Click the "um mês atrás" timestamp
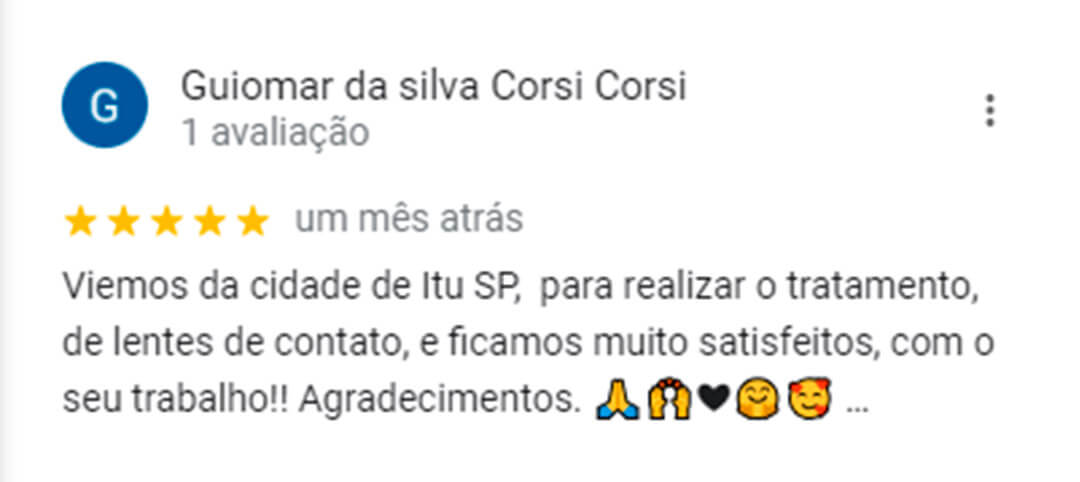 (x=409, y=220)
